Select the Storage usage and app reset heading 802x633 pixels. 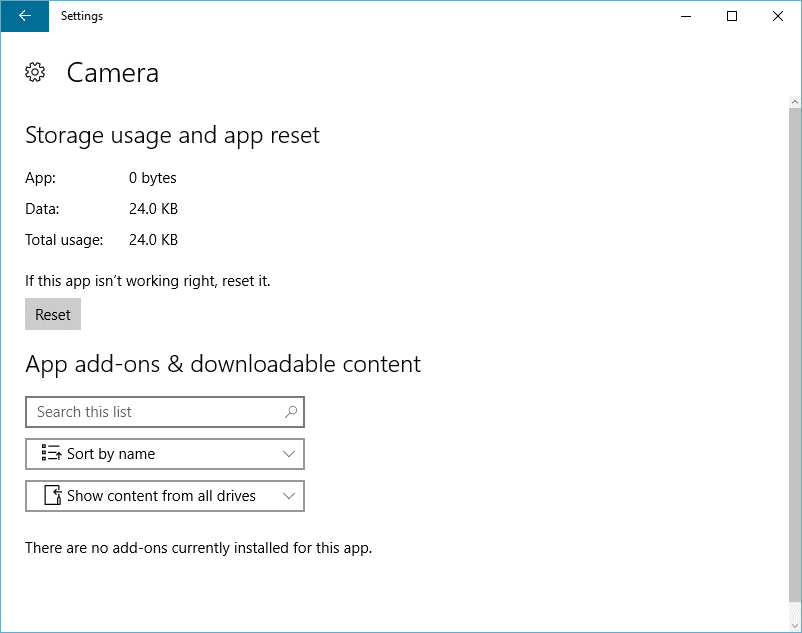point(171,135)
